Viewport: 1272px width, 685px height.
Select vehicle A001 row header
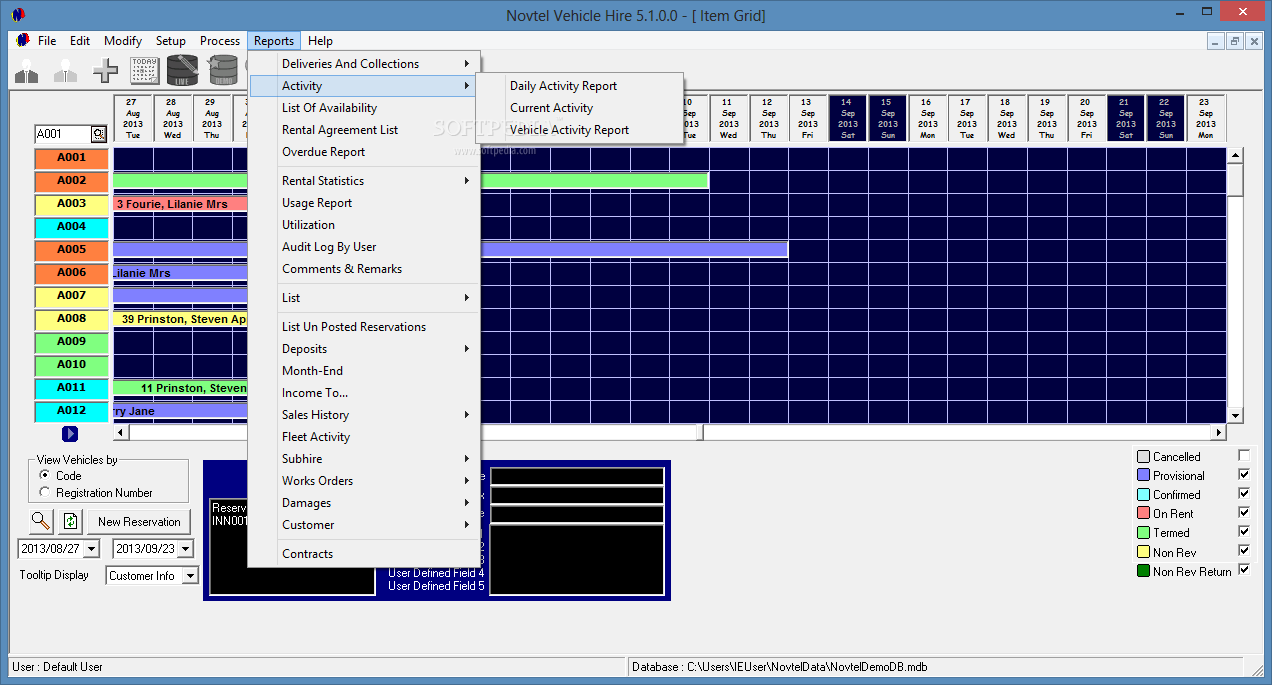[71, 158]
